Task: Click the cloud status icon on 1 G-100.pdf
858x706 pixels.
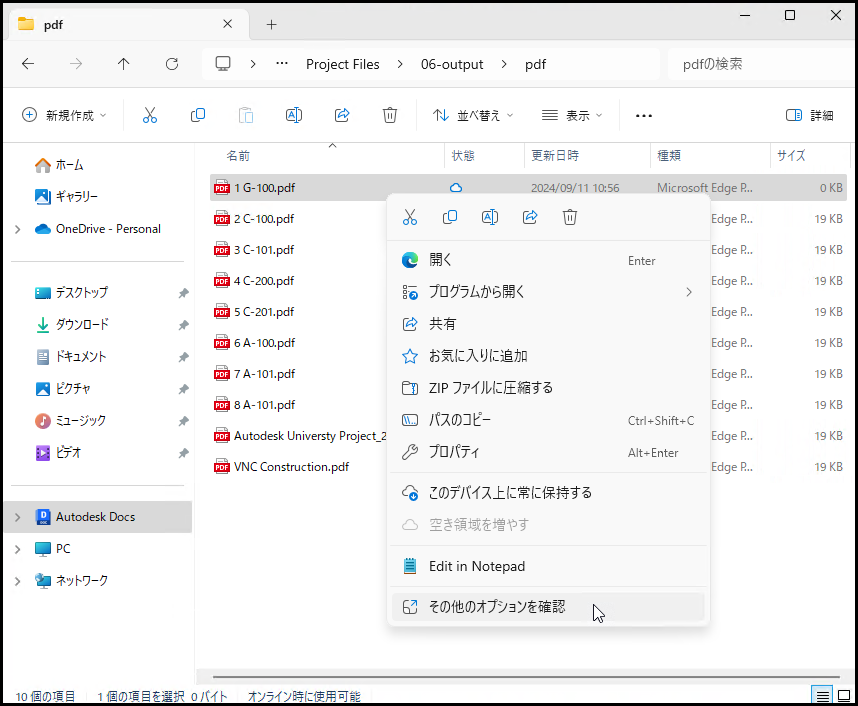Action: 455,187
